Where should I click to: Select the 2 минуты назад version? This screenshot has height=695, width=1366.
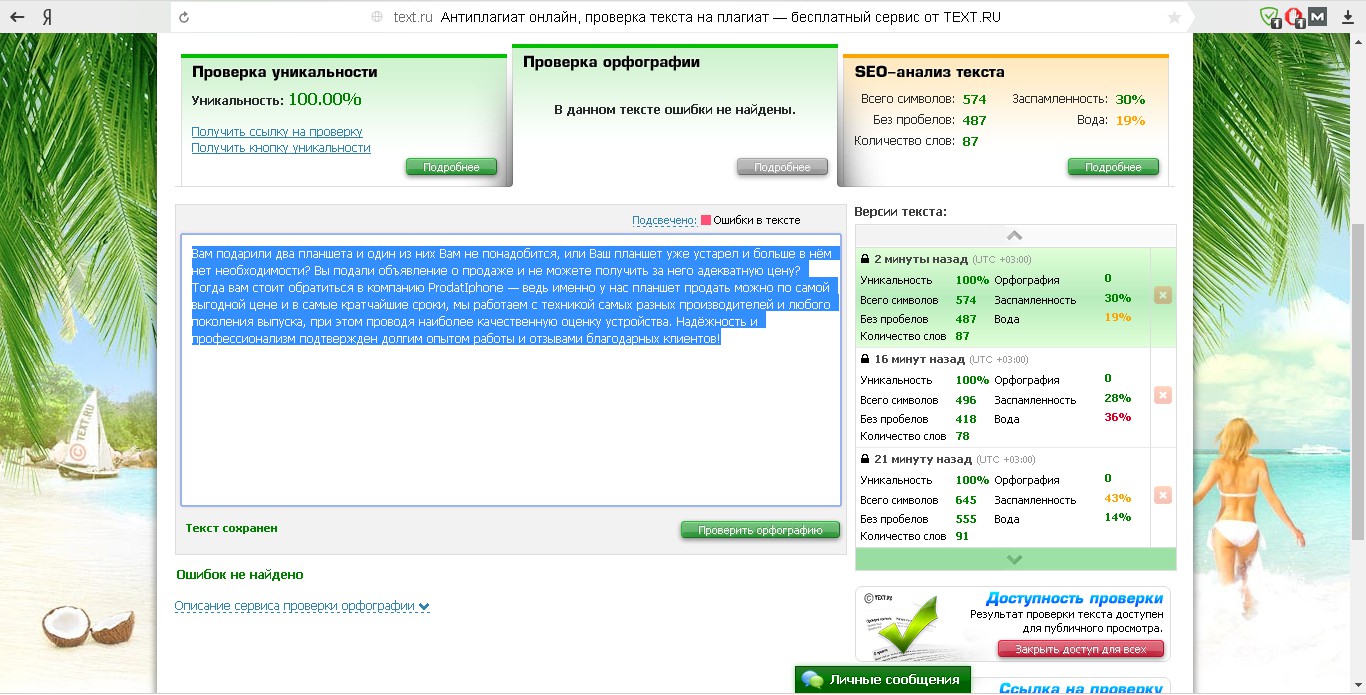tap(1003, 297)
